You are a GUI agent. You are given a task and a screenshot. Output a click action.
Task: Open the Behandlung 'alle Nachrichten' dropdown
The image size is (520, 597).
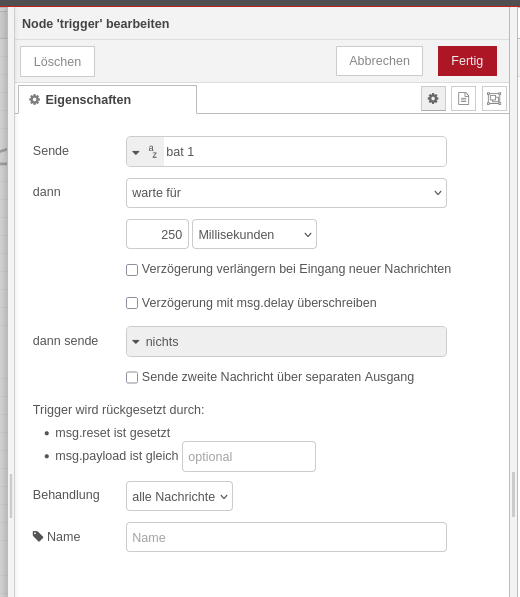[x=179, y=496]
